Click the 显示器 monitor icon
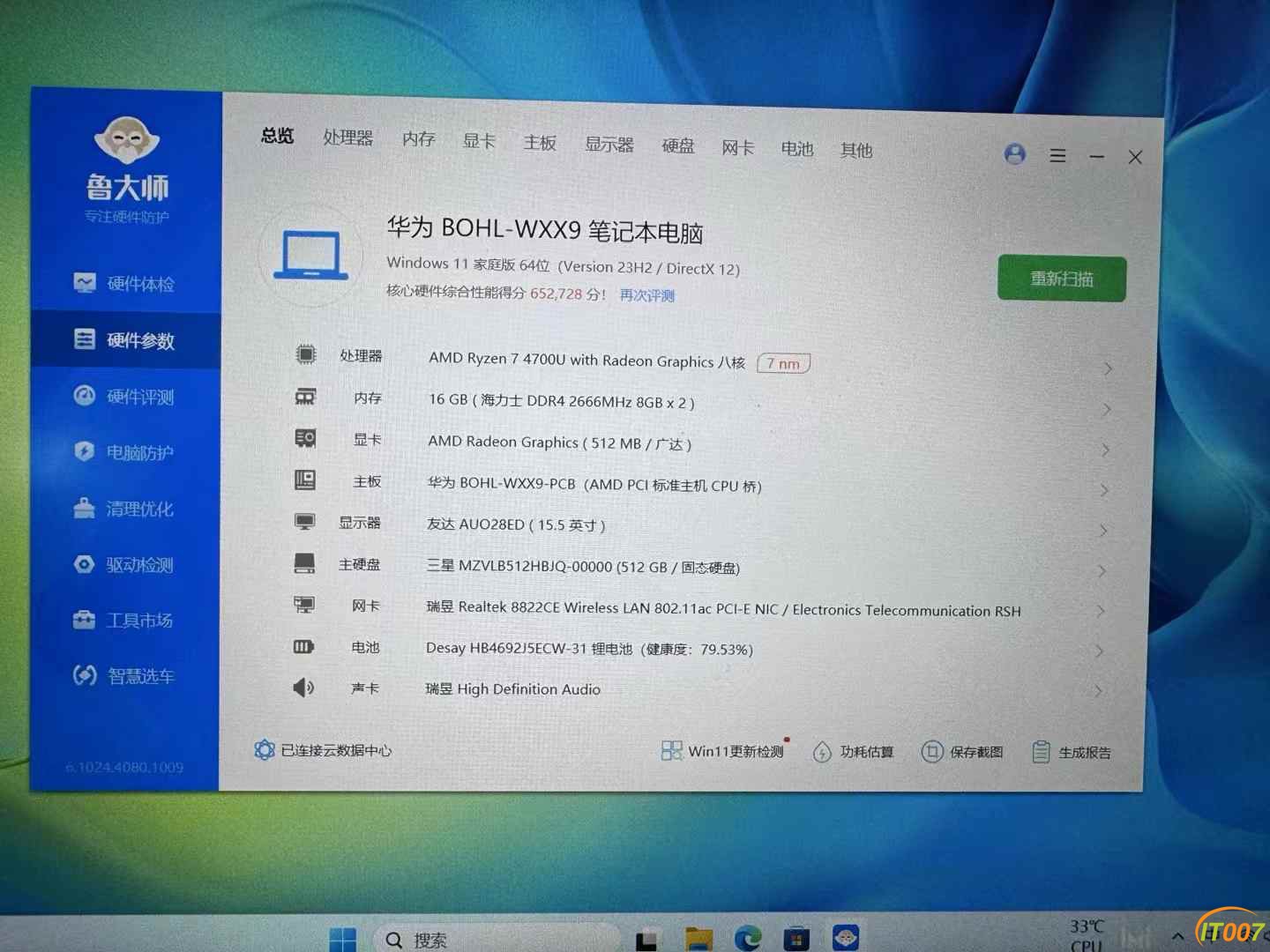Viewport: 1270px width, 952px height. [x=304, y=522]
